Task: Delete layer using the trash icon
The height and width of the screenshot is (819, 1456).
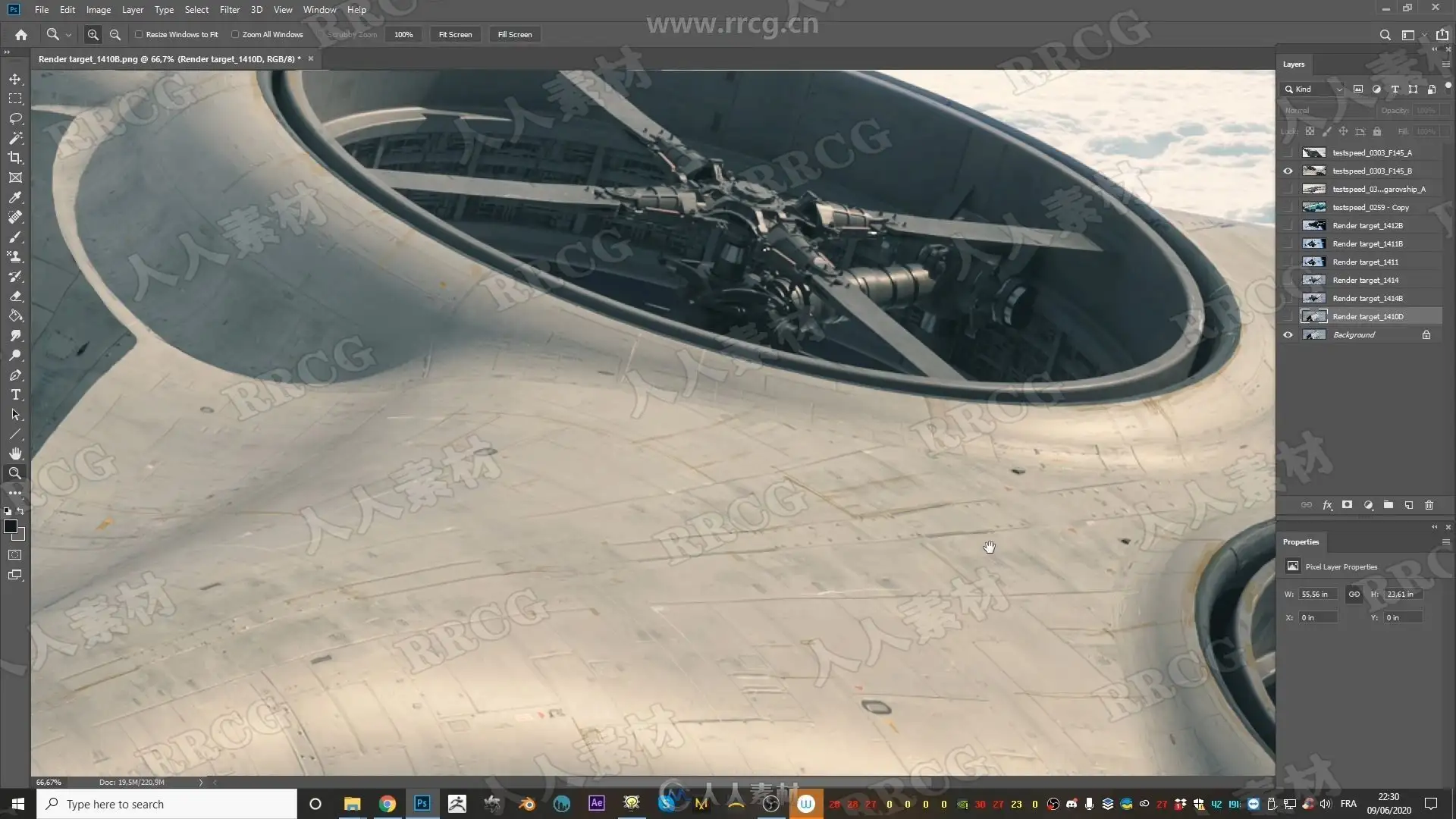Action: pyautogui.click(x=1429, y=505)
